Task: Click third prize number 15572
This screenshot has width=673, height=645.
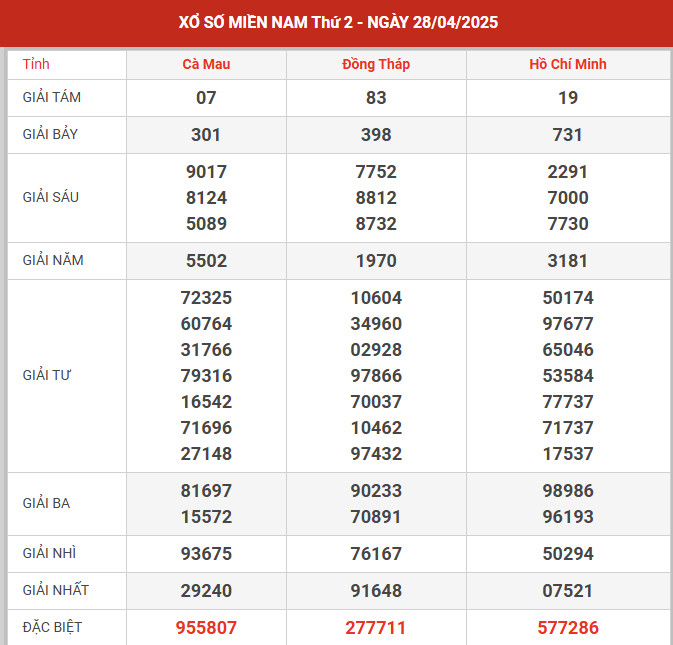Action: 206,517
